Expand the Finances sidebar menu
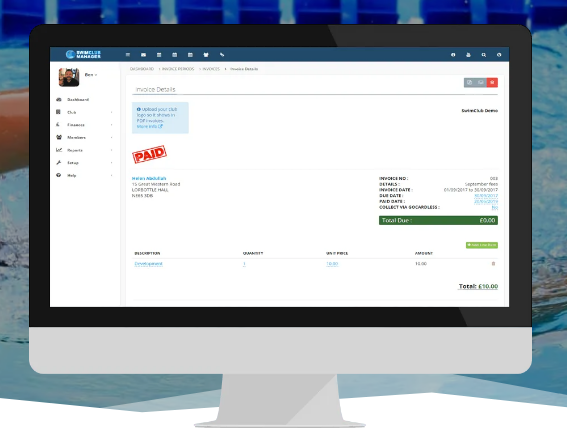The height and width of the screenshot is (439, 567). coord(84,125)
